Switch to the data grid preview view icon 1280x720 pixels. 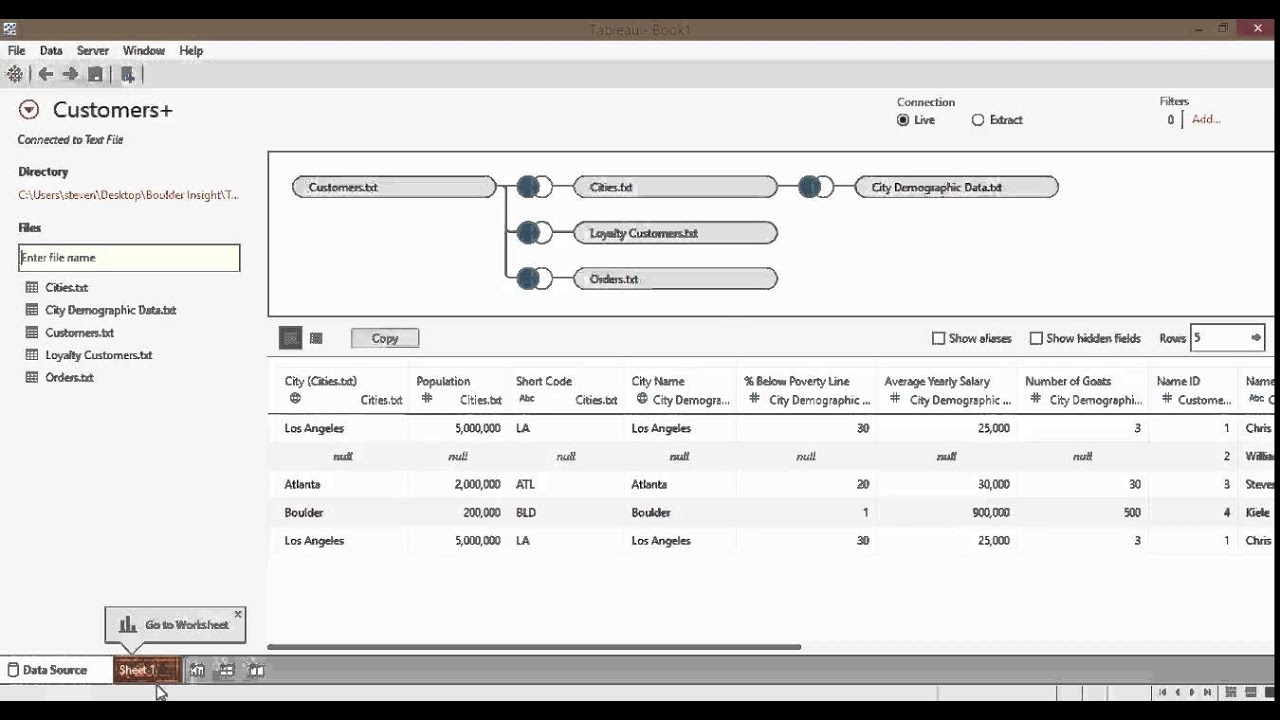click(290, 339)
